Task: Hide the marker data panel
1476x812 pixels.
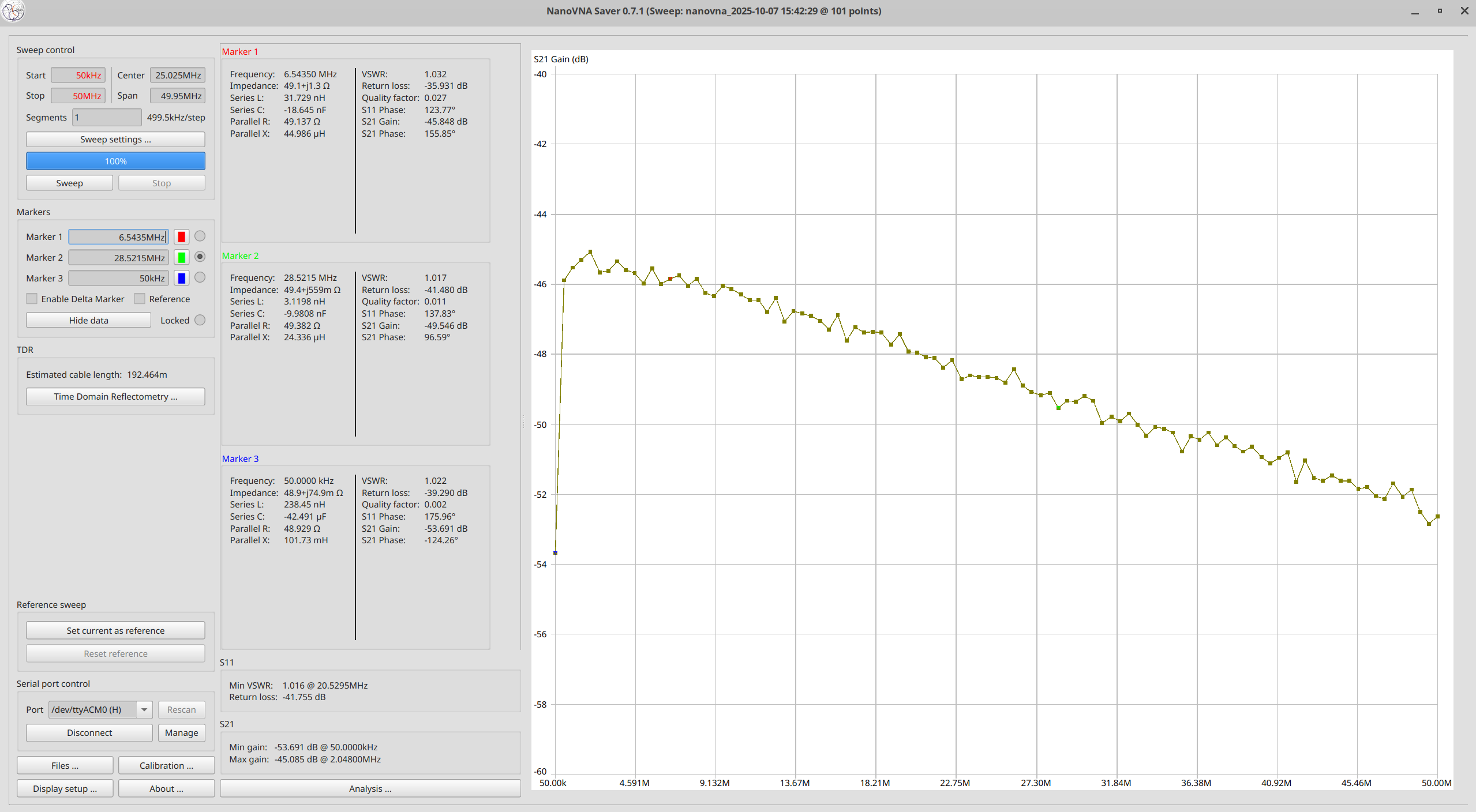Action: 88,320
